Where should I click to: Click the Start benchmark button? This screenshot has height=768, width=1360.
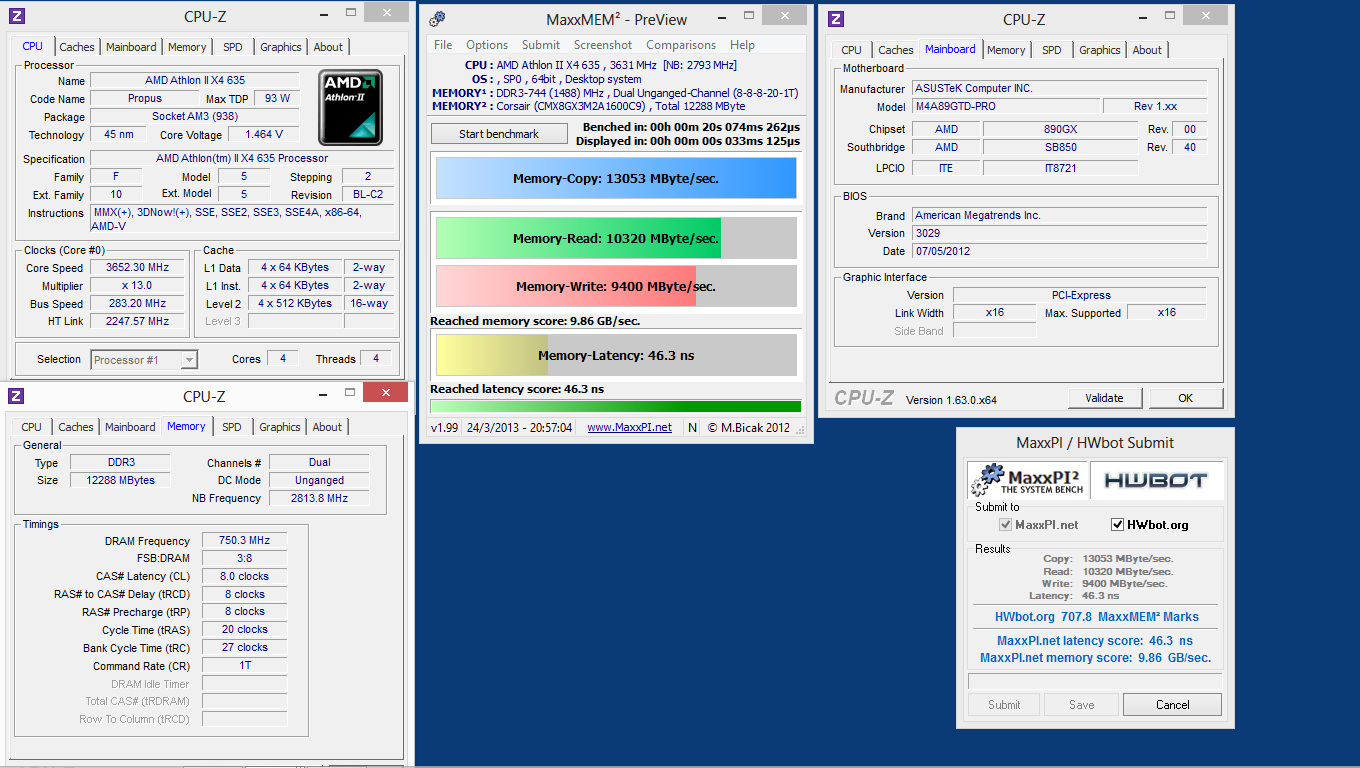499,134
